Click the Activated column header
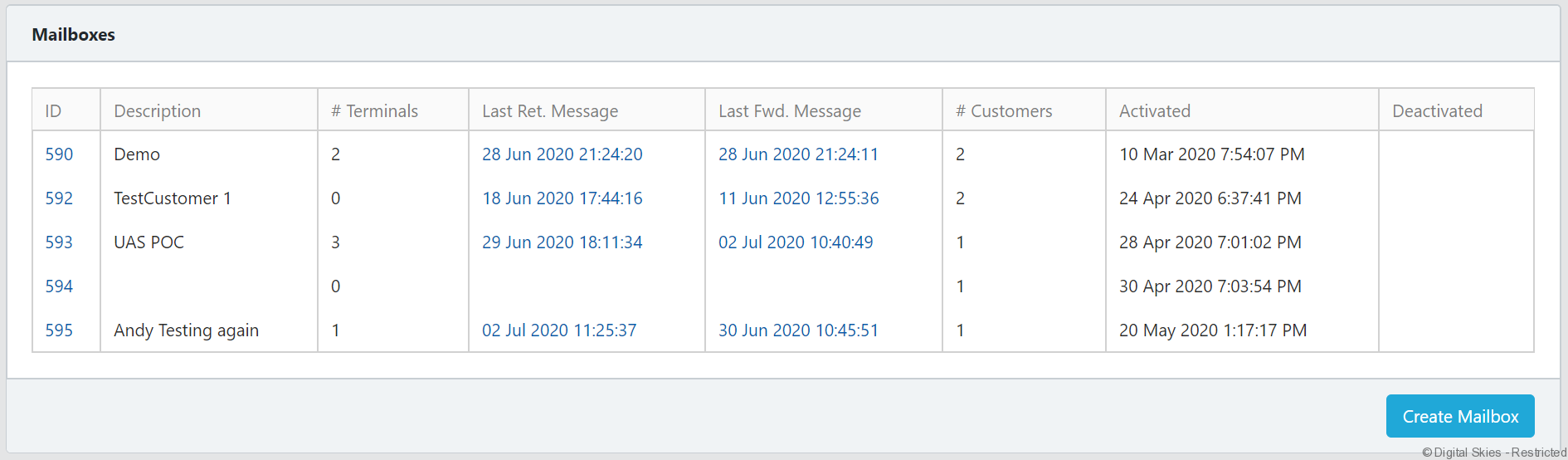The width and height of the screenshot is (1568, 460). tap(1154, 111)
